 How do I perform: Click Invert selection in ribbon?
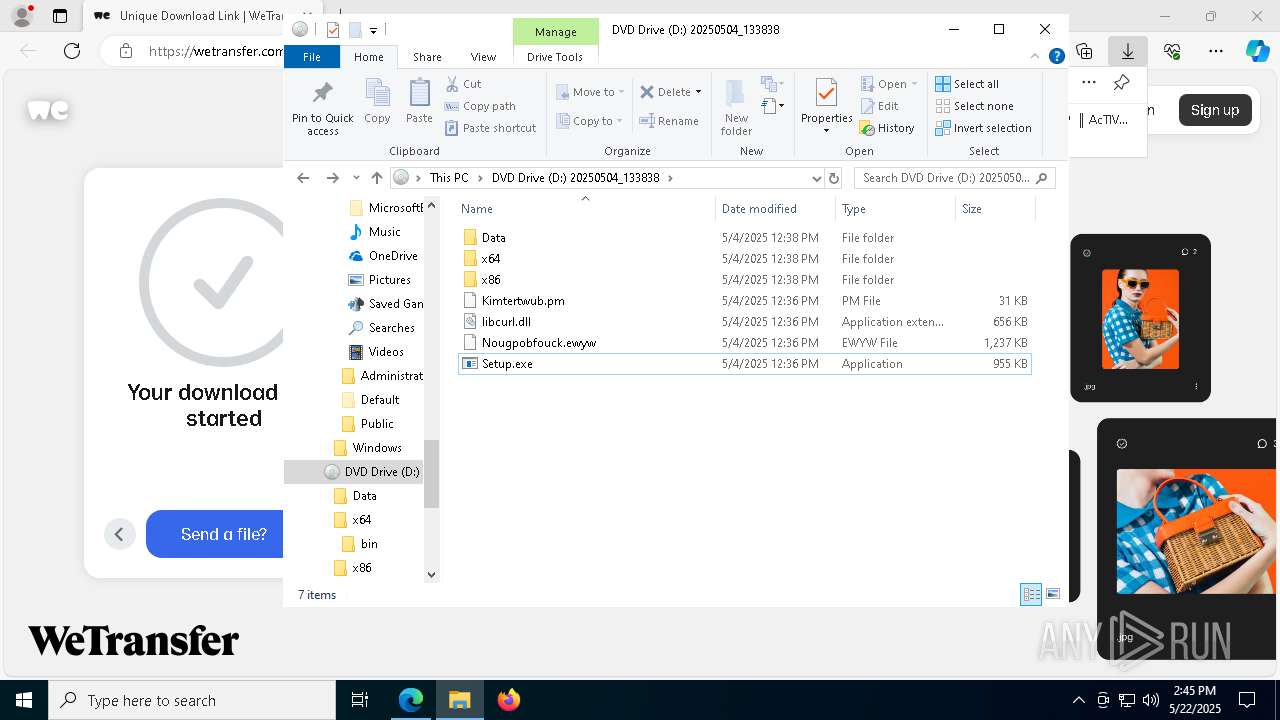tap(983, 128)
